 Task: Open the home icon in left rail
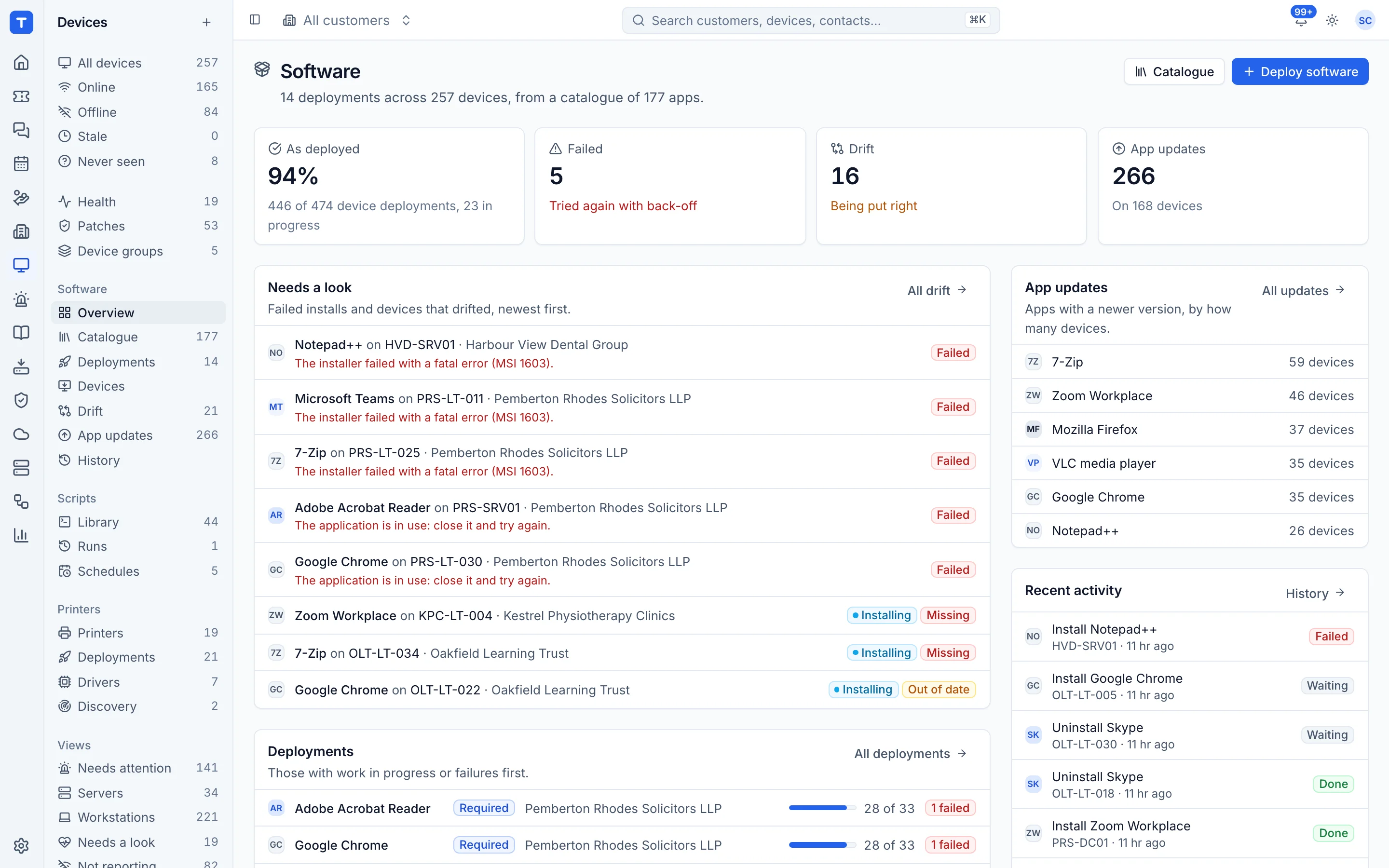pos(21,62)
